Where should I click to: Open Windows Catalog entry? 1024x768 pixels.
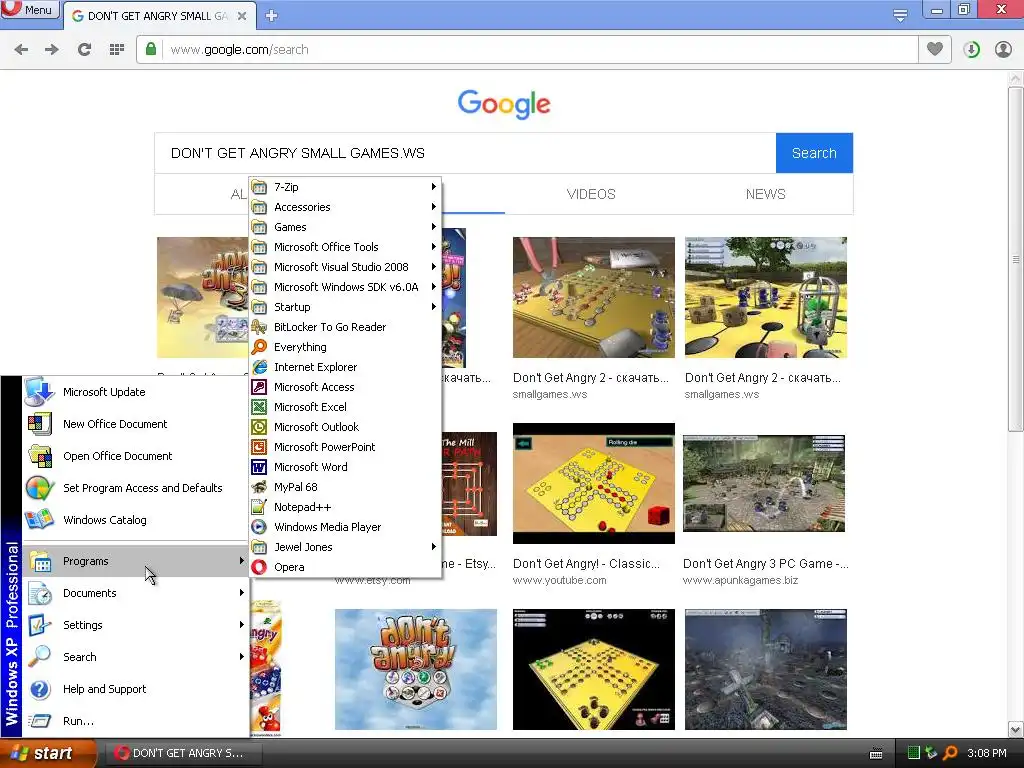click(135, 520)
